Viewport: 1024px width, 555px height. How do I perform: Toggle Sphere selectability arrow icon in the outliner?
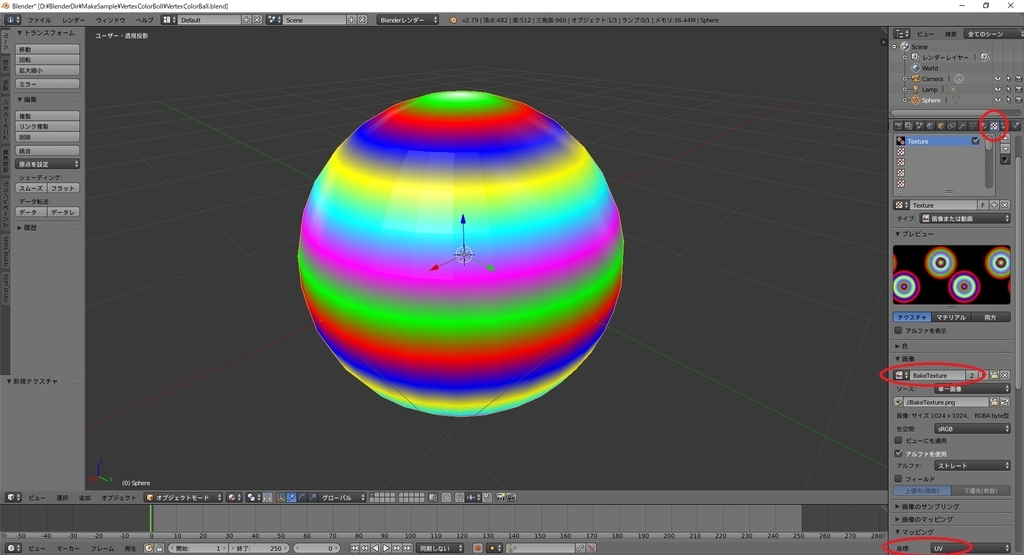coord(1008,100)
